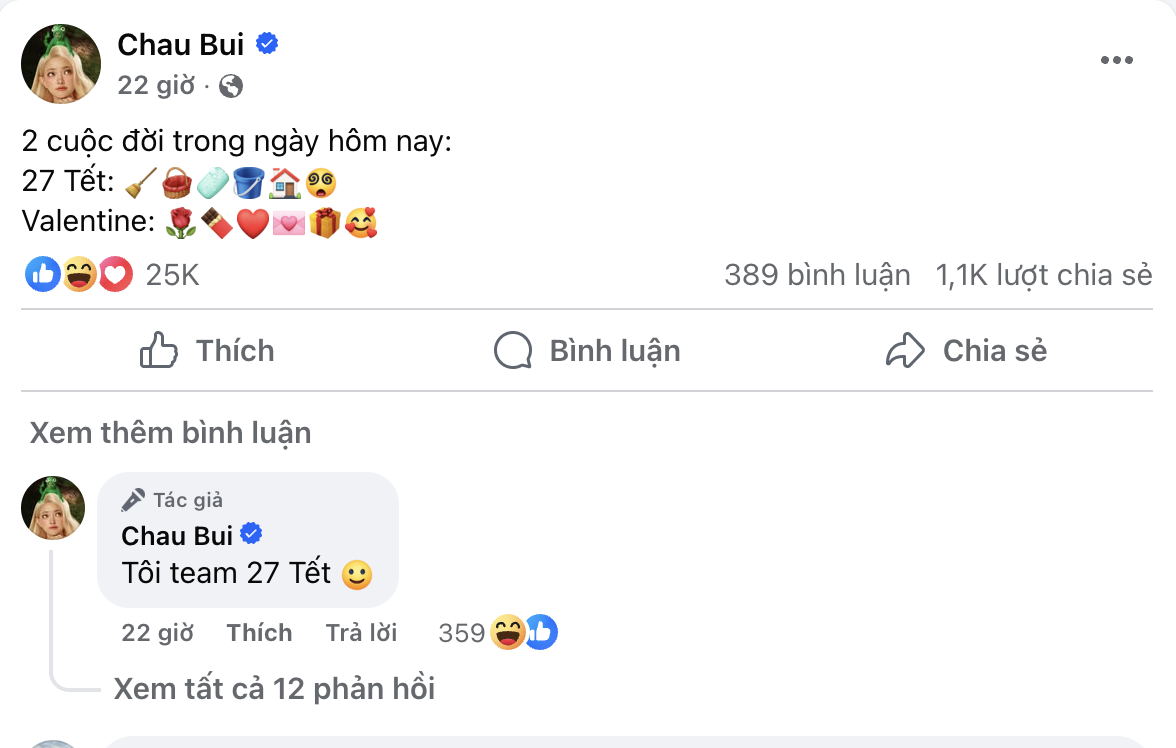
Task: Click the globe public audience icon
Action: 232,87
